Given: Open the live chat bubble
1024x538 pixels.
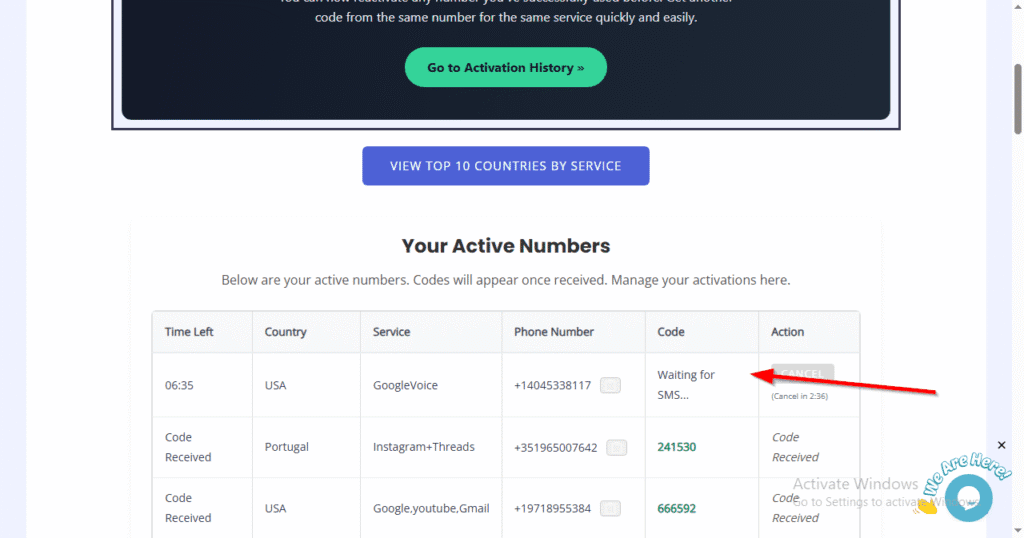Looking at the screenshot, I should click(x=967, y=497).
